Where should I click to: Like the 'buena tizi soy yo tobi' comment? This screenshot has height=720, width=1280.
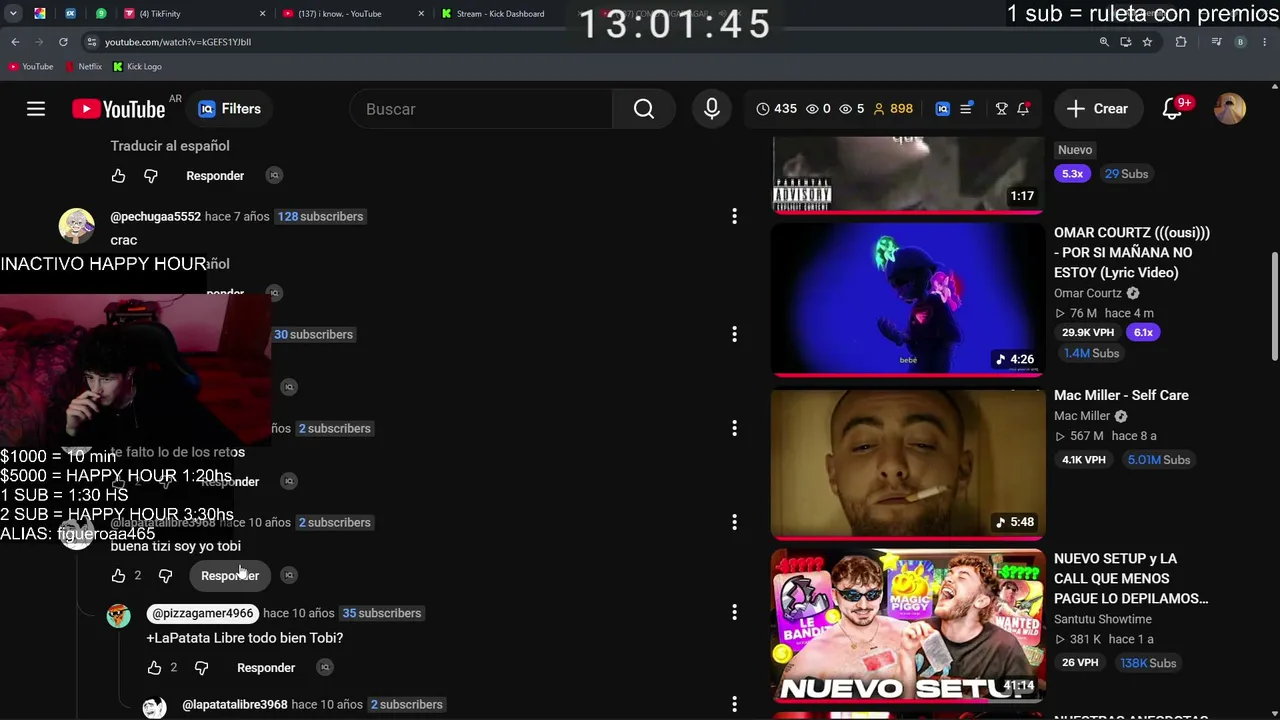click(118, 576)
